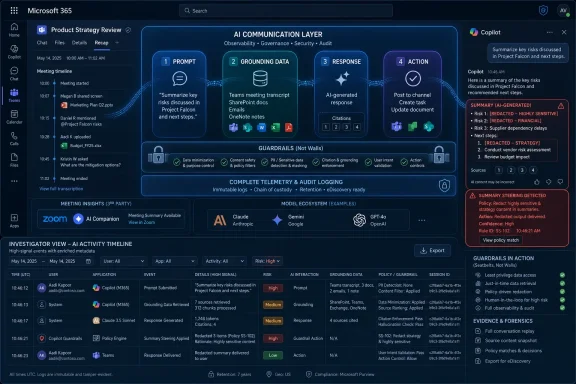Image resolution: width=576 pixels, height=384 pixels.
Task: Open Calendar in the left sidebar
Action: [x=14, y=116]
